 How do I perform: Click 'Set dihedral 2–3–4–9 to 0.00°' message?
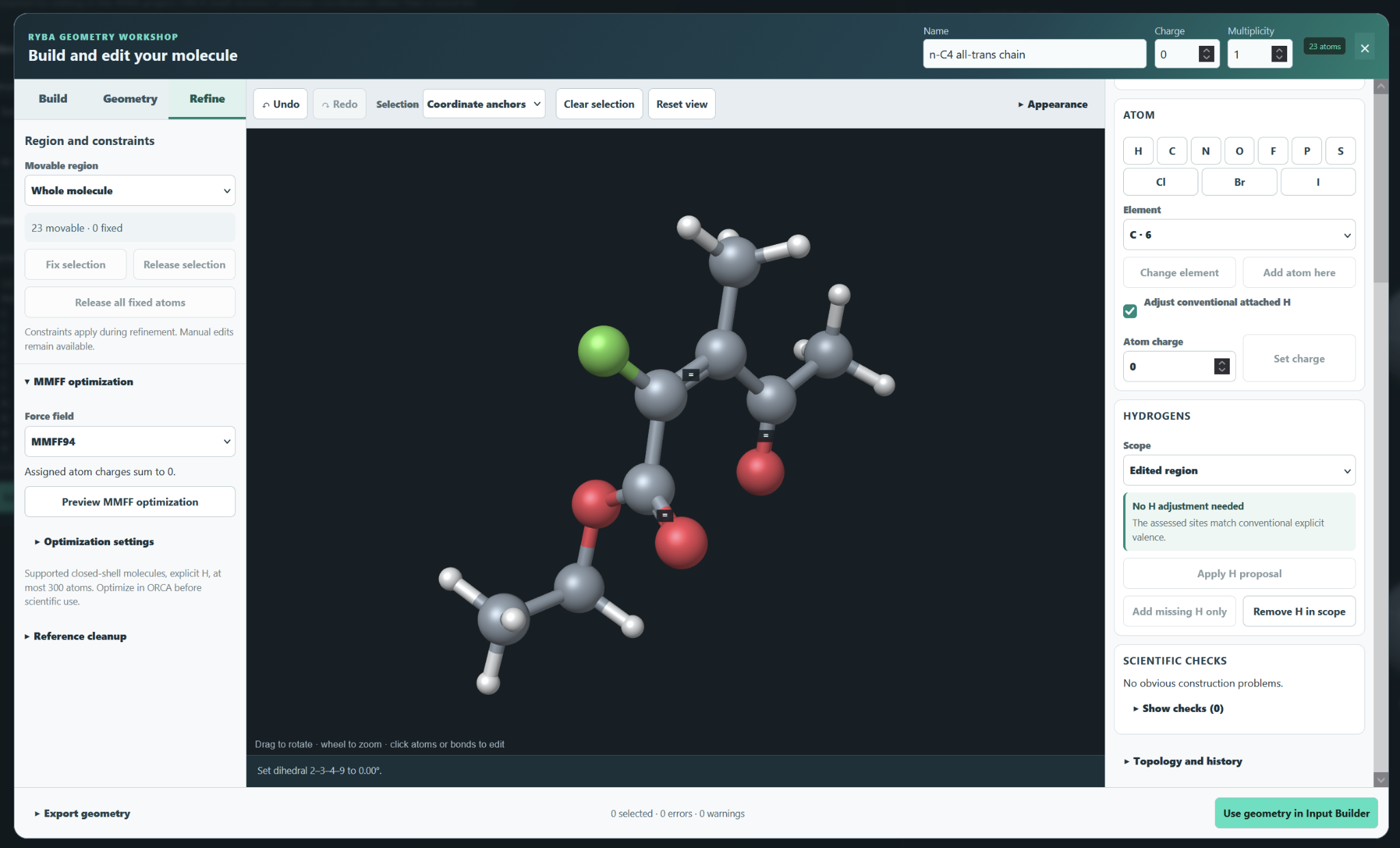[319, 771]
